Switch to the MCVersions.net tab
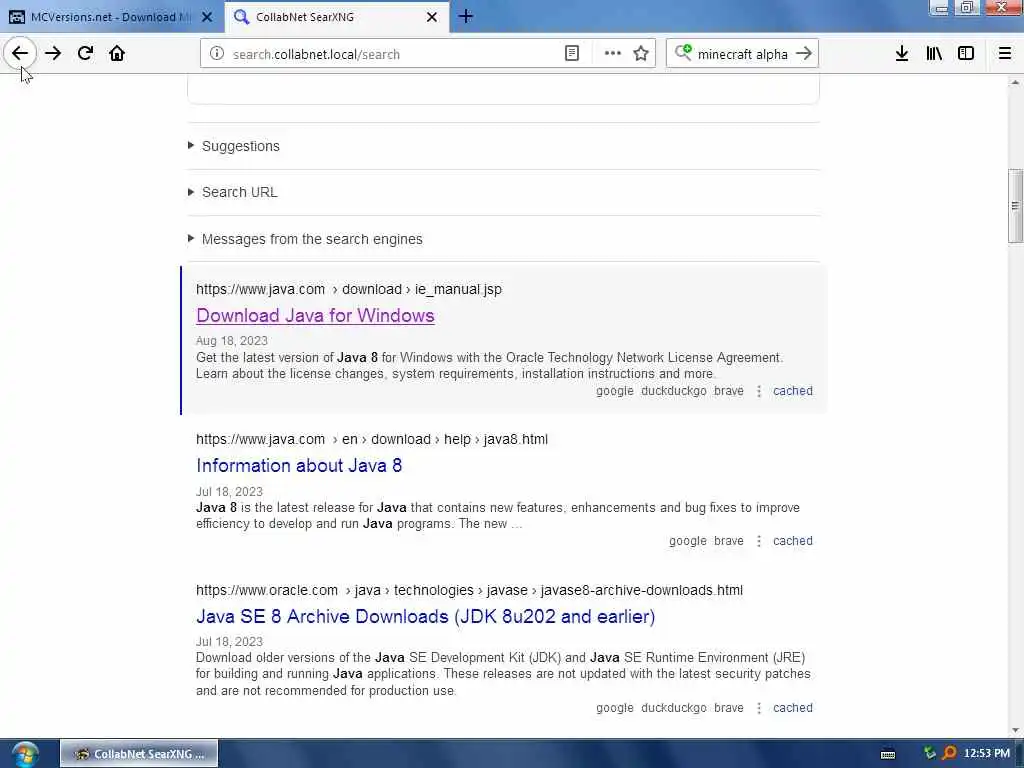The image size is (1024, 768). [111, 17]
